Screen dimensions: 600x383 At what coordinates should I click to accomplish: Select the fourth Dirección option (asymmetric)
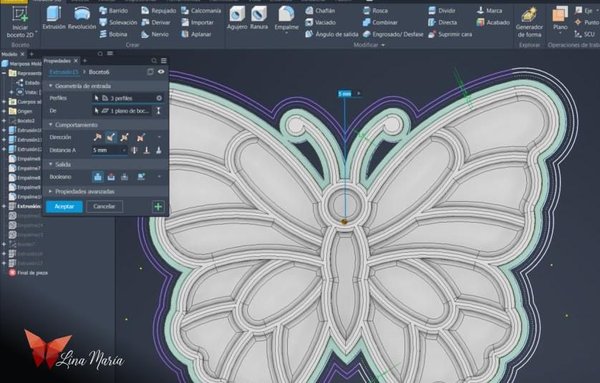point(140,137)
